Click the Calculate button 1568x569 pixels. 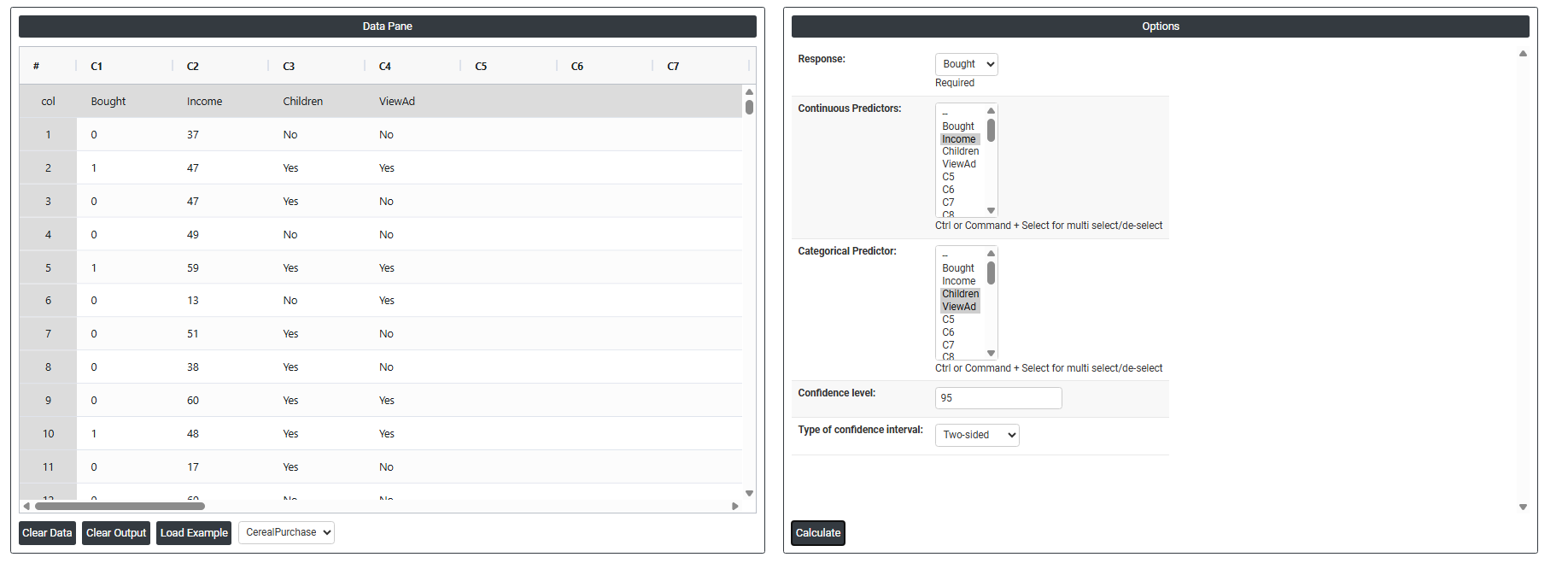817,533
